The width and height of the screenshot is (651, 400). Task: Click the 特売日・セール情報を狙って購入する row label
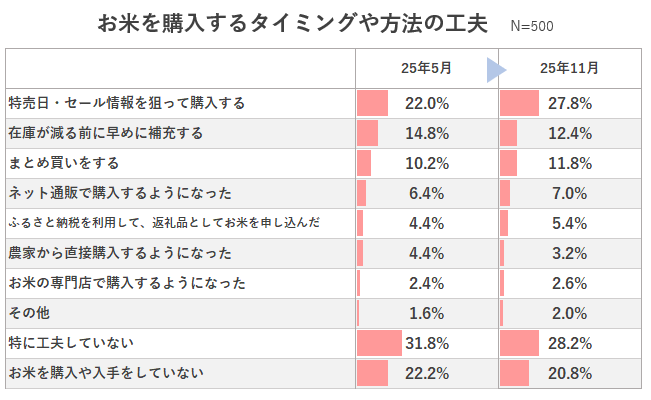tap(126, 103)
